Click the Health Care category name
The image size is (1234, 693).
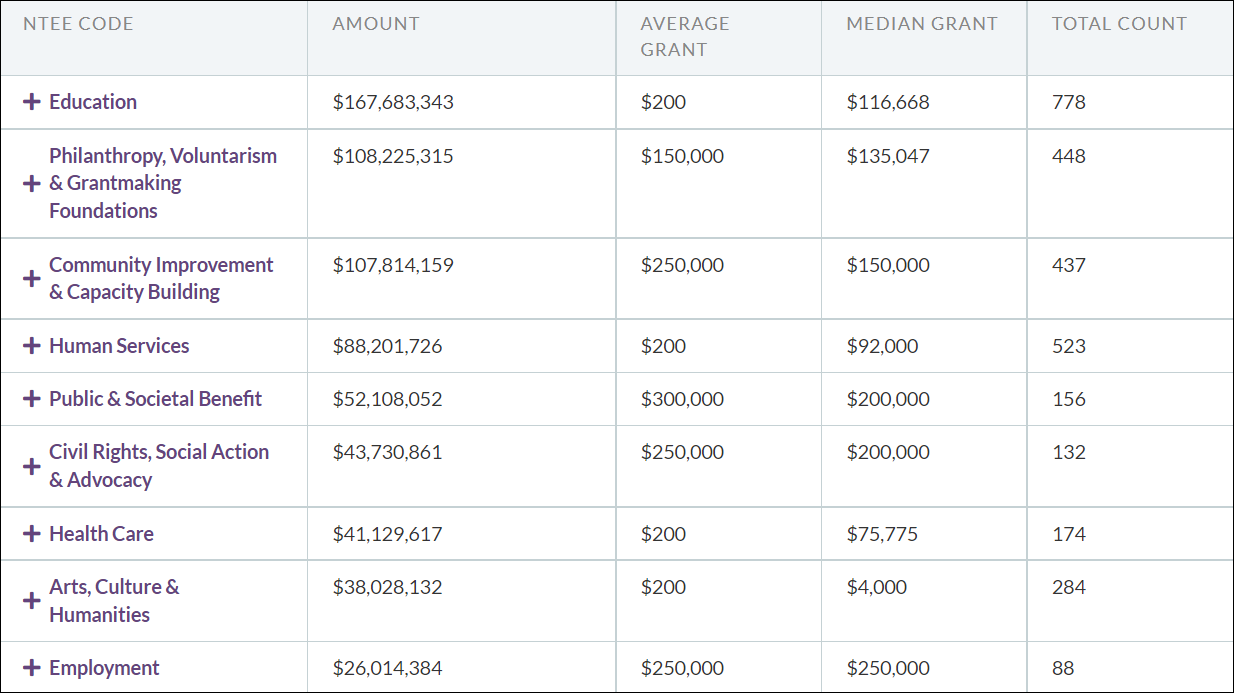click(101, 534)
